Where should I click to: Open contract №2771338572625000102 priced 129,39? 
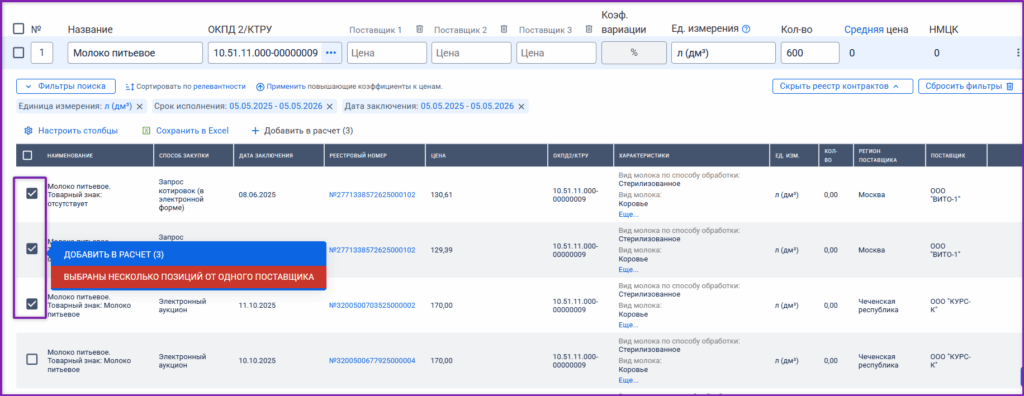372,250
